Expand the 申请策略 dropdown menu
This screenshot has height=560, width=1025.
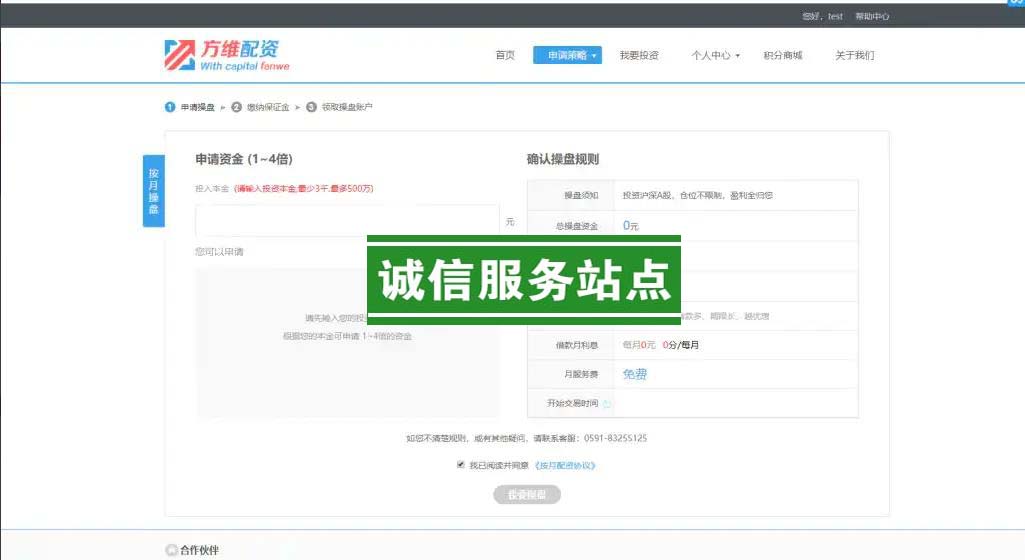click(x=567, y=56)
